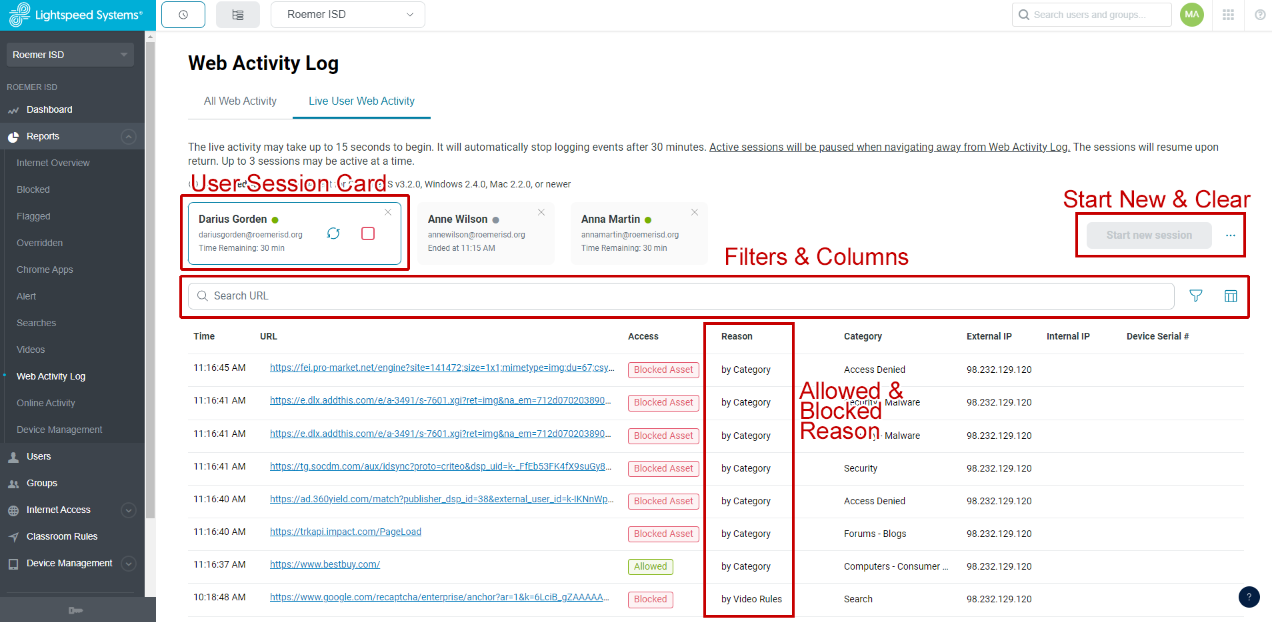
Task: Stop Darius Gorden's session with the red square
Action: click(x=368, y=232)
